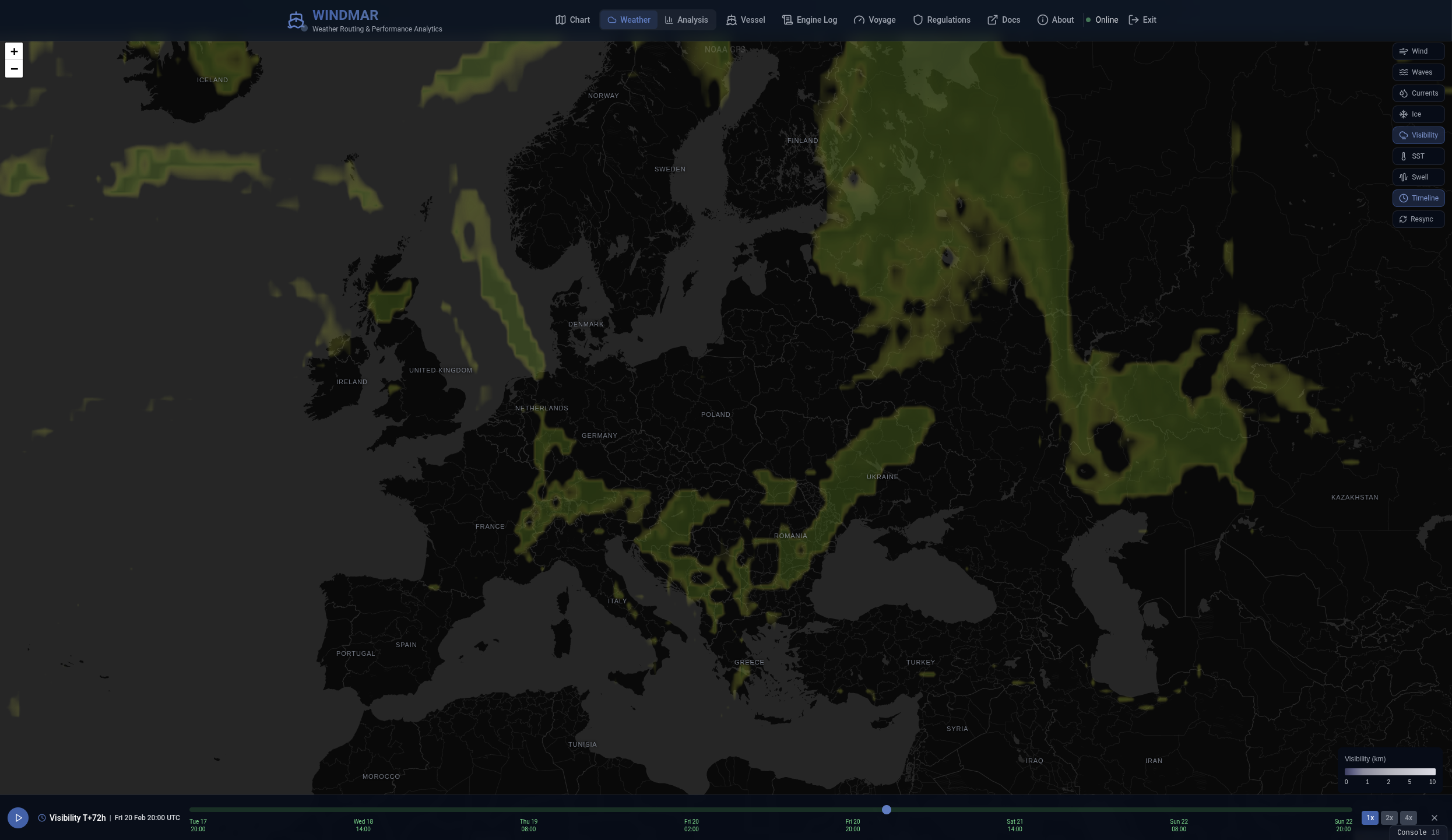Open the Docs external link

click(x=1003, y=20)
